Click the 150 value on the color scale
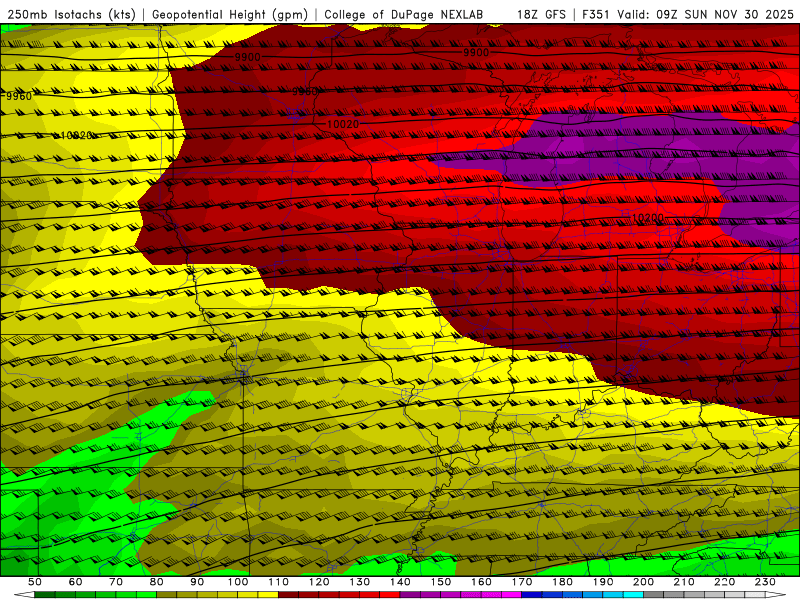Viewport: 800px width, 600px height. (x=441, y=582)
